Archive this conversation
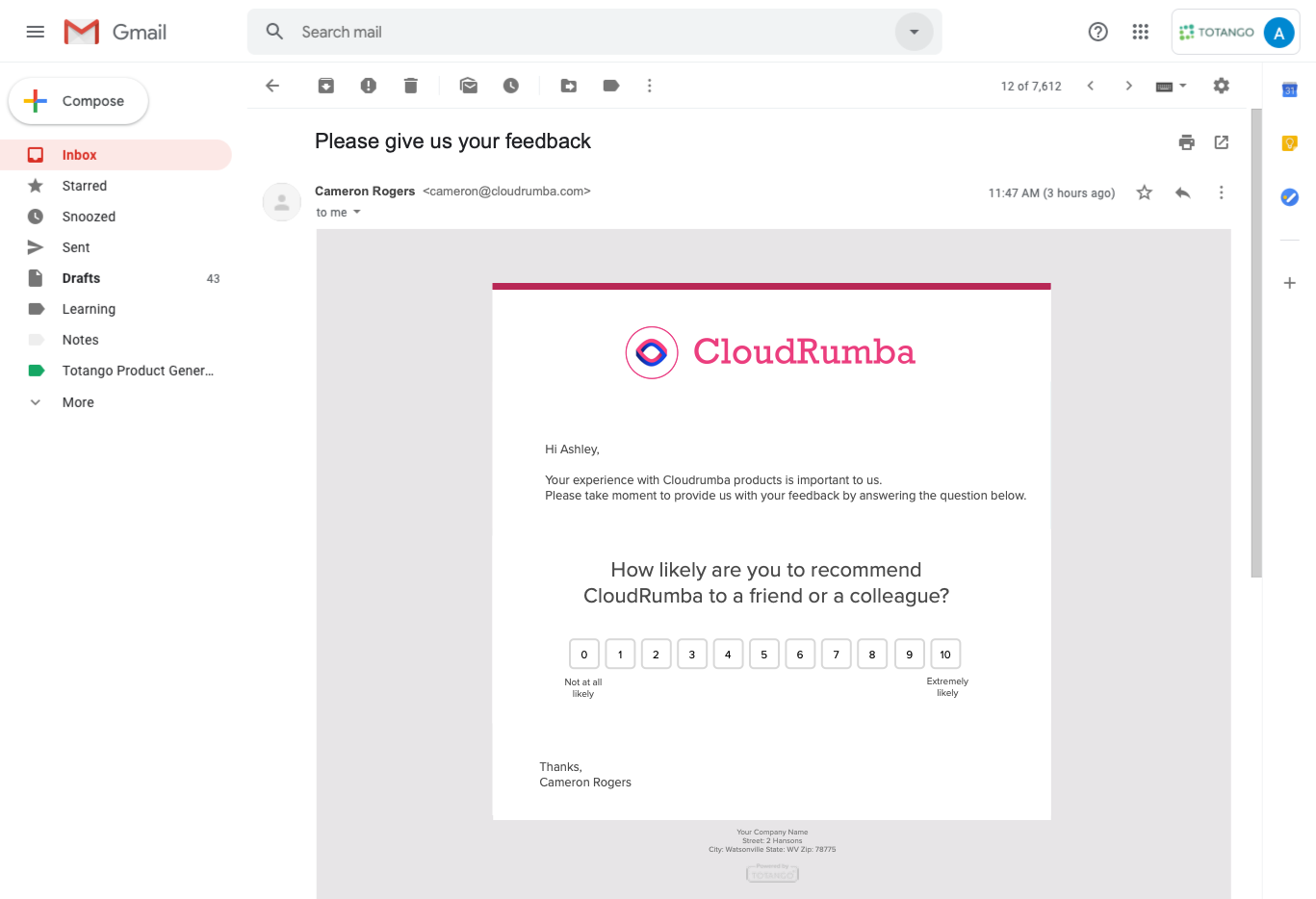The width and height of the screenshot is (1316, 899). coord(326,86)
